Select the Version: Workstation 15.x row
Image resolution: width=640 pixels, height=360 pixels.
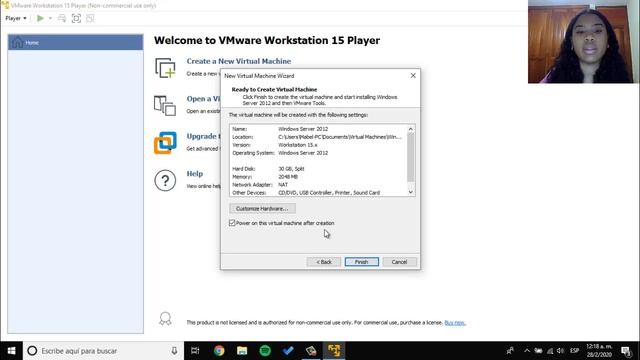click(318, 145)
